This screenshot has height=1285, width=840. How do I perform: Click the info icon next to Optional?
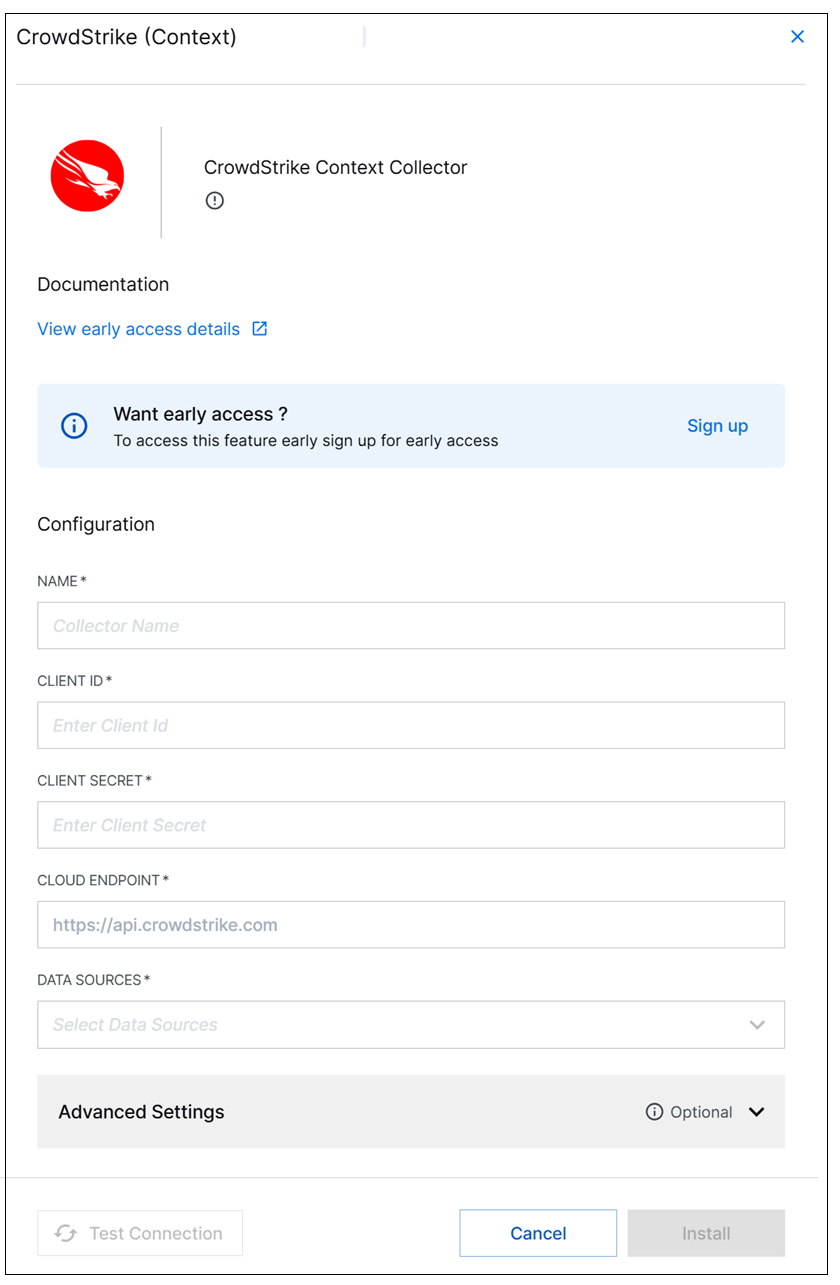(655, 1112)
